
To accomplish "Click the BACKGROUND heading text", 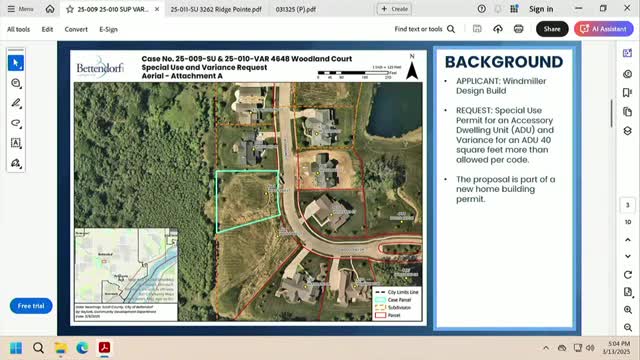I will (x=504, y=62).
